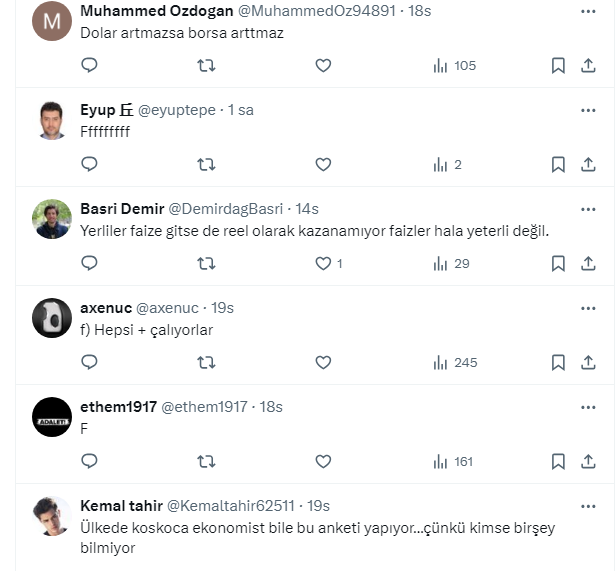Viewport: 616px width, 571px height.
Task: Open view count on Eyup's tweet
Action: click(447, 165)
